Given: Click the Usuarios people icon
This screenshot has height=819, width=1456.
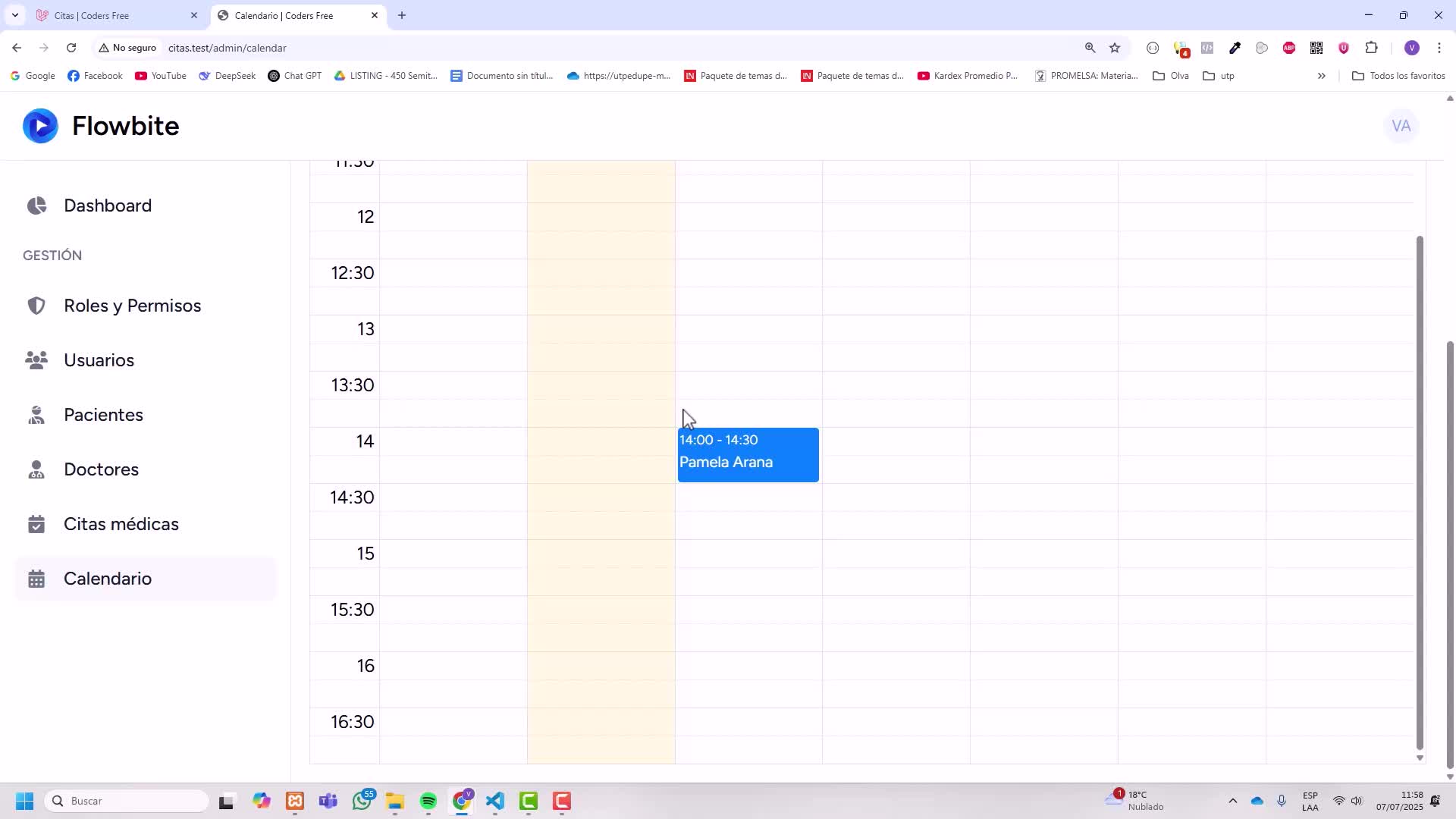Looking at the screenshot, I should pyautogui.click(x=36, y=360).
